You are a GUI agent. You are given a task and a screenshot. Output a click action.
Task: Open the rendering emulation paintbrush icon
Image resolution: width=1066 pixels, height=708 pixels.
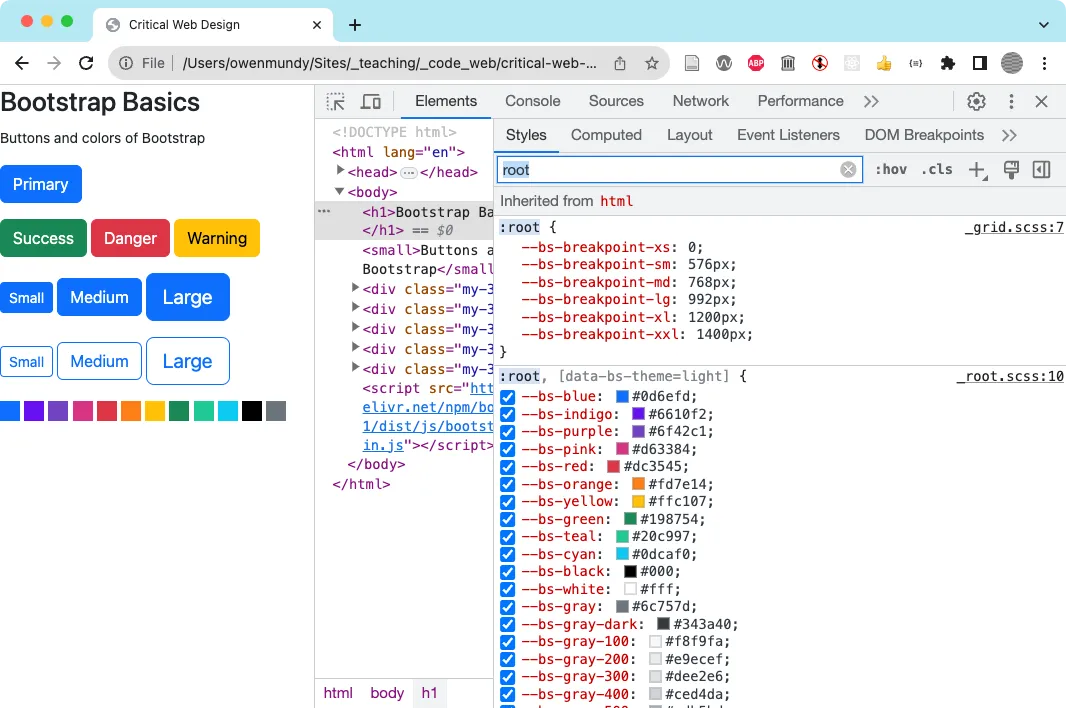[1010, 169]
